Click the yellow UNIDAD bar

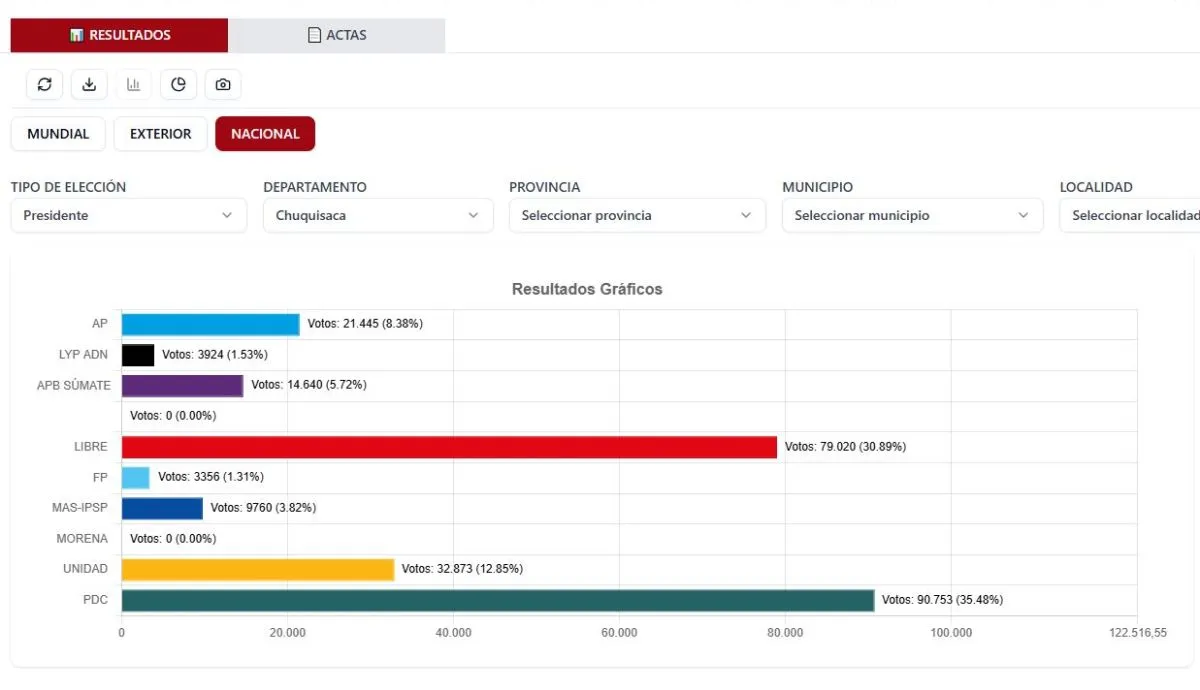click(257, 569)
